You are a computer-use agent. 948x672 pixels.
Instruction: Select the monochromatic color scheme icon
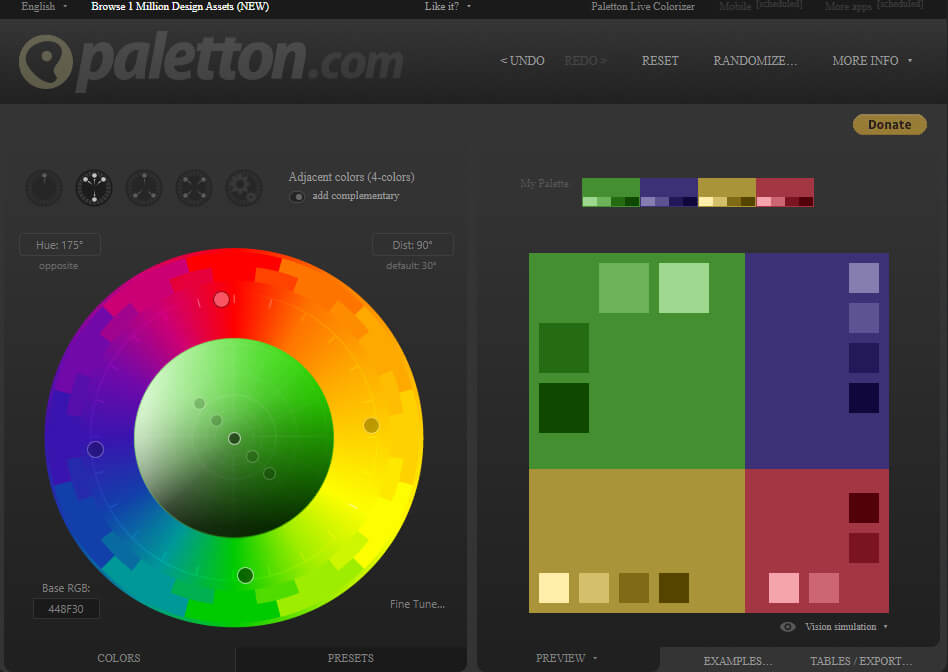point(44,188)
